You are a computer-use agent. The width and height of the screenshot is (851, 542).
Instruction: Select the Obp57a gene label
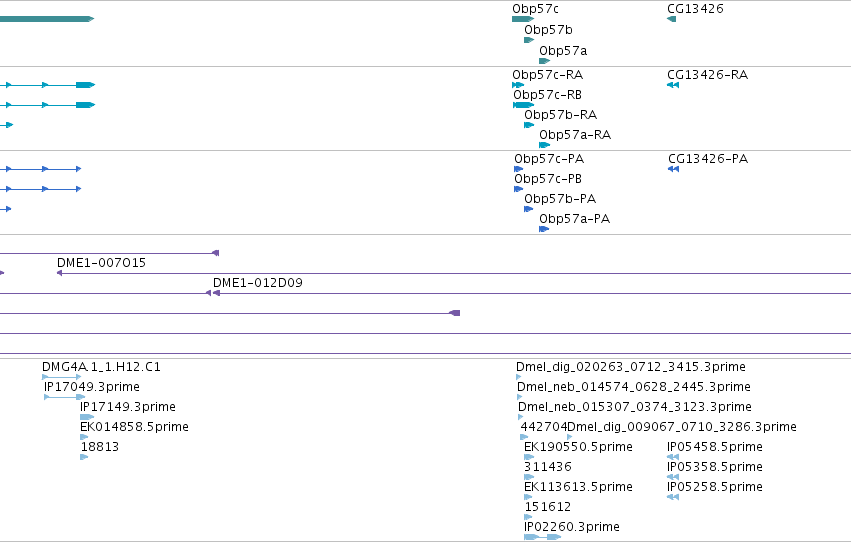(x=563, y=51)
